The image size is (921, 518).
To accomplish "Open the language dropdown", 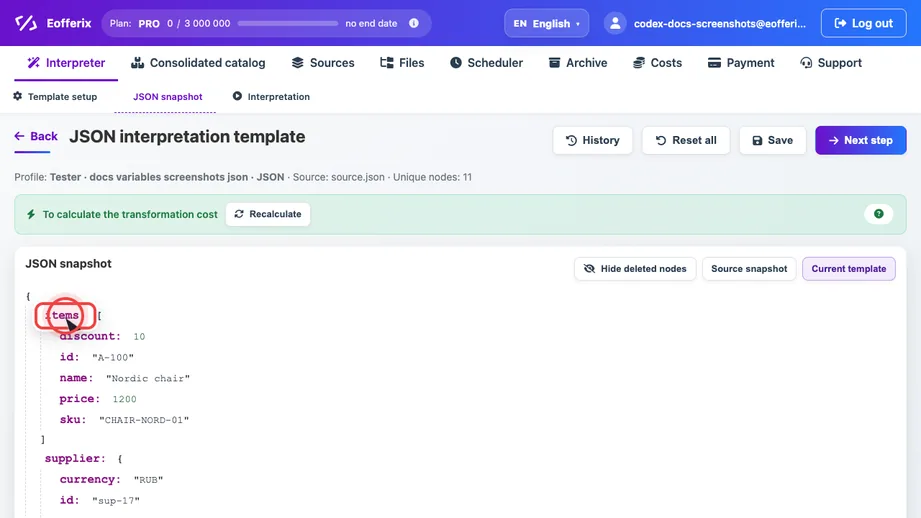I will pyautogui.click(x=546, y=23).
